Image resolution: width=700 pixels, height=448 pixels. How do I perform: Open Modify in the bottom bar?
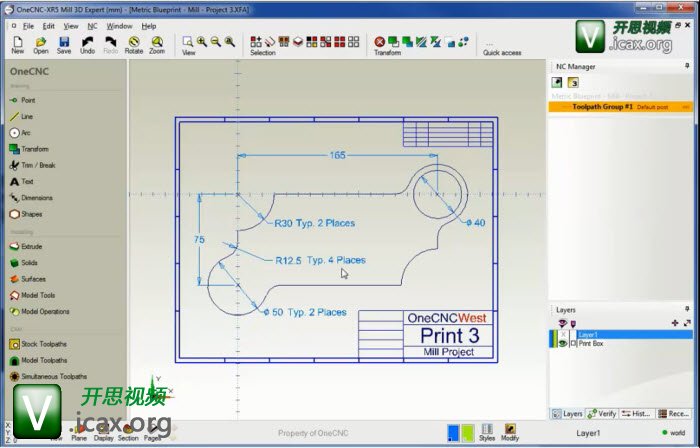[x=510, y=432]
